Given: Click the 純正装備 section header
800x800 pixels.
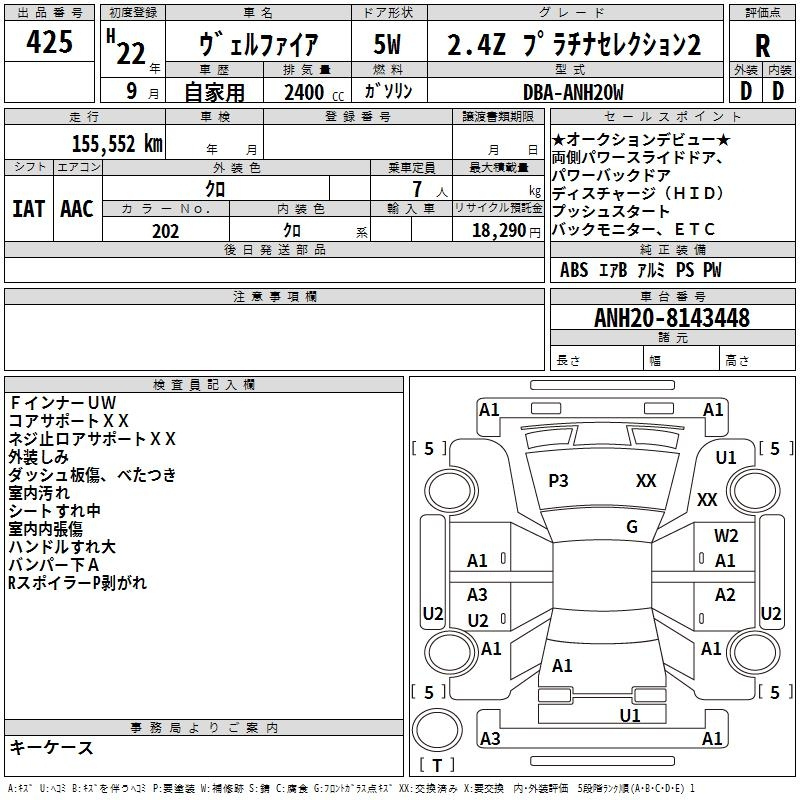Looking at the screenshot, I should tap(673, 249).
